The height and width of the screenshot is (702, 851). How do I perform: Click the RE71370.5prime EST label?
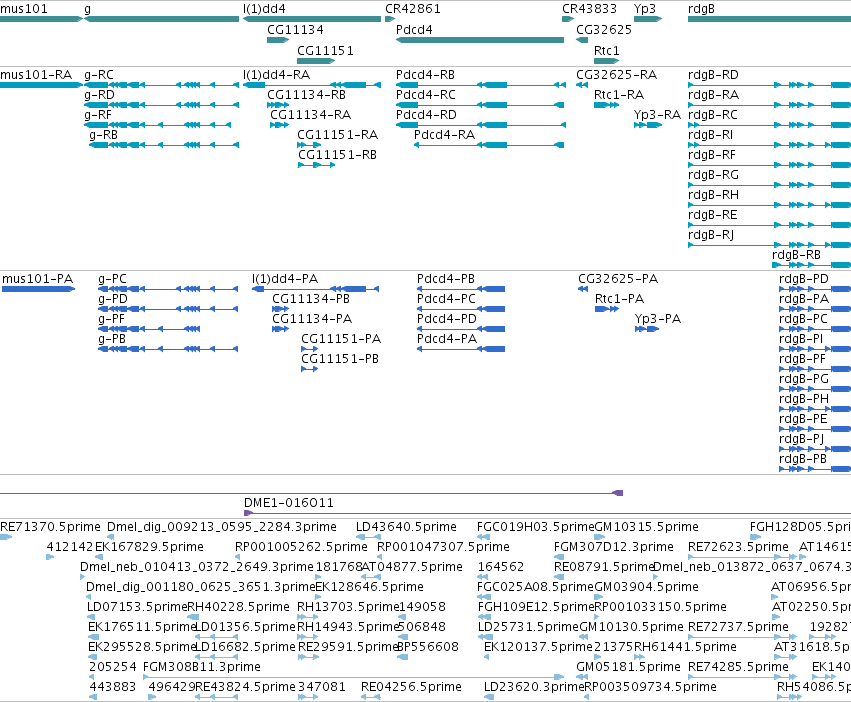click(50, 527)
